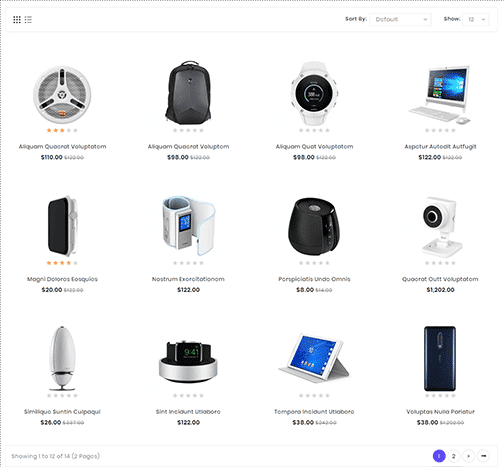Switch to grid view layout
This screenshot has height=467, width=504.
tap(17, 20)
